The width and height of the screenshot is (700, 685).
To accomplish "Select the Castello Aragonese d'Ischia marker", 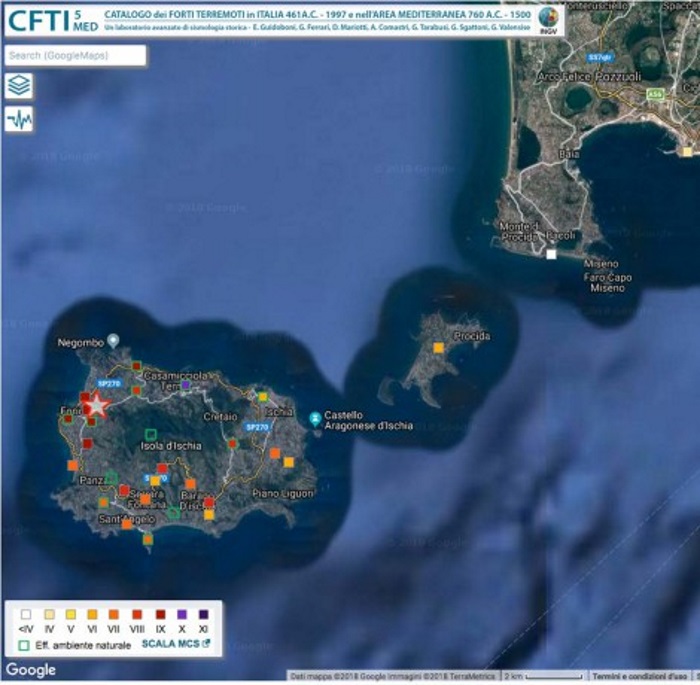I will 316,416.
